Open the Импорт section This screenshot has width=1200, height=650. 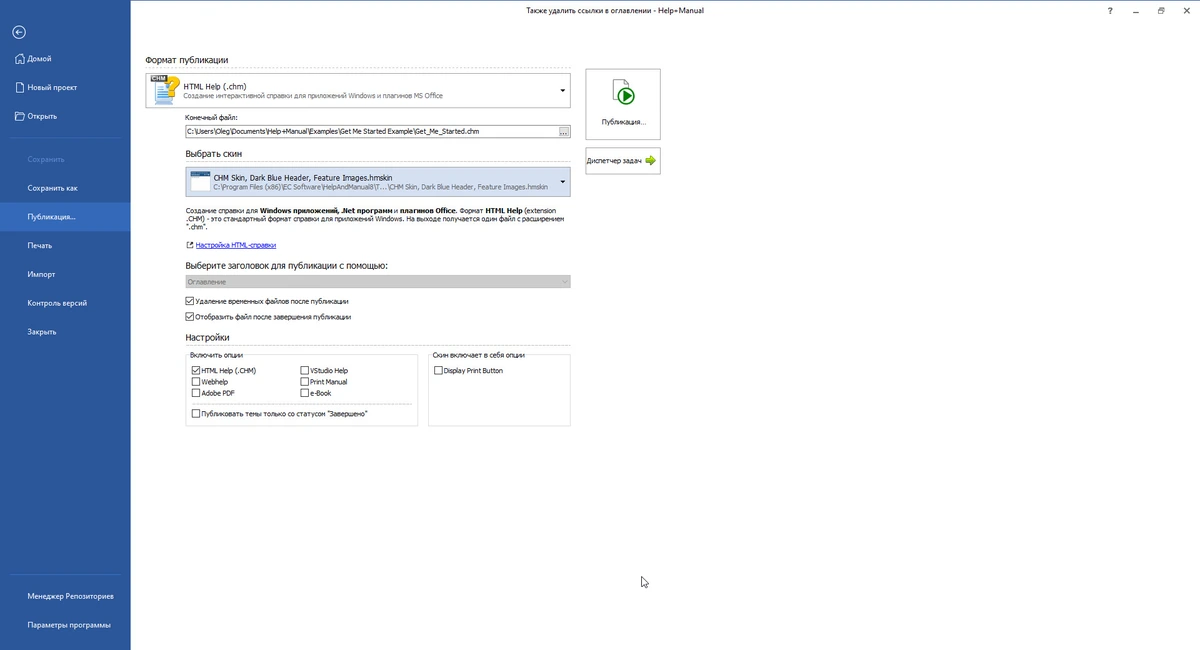[65, 274]
